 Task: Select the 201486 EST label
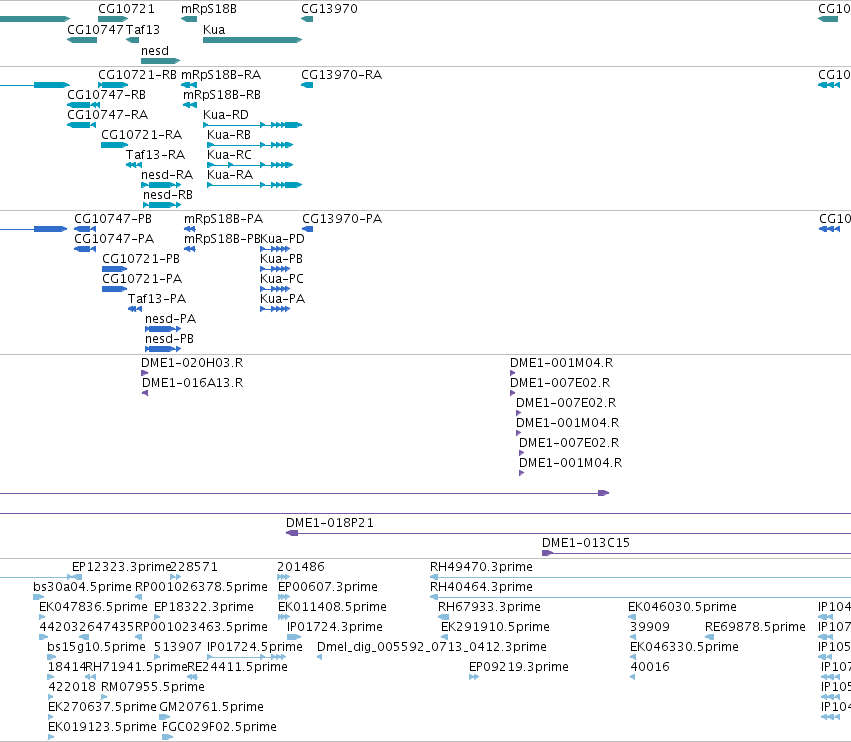tap(301, 567)
